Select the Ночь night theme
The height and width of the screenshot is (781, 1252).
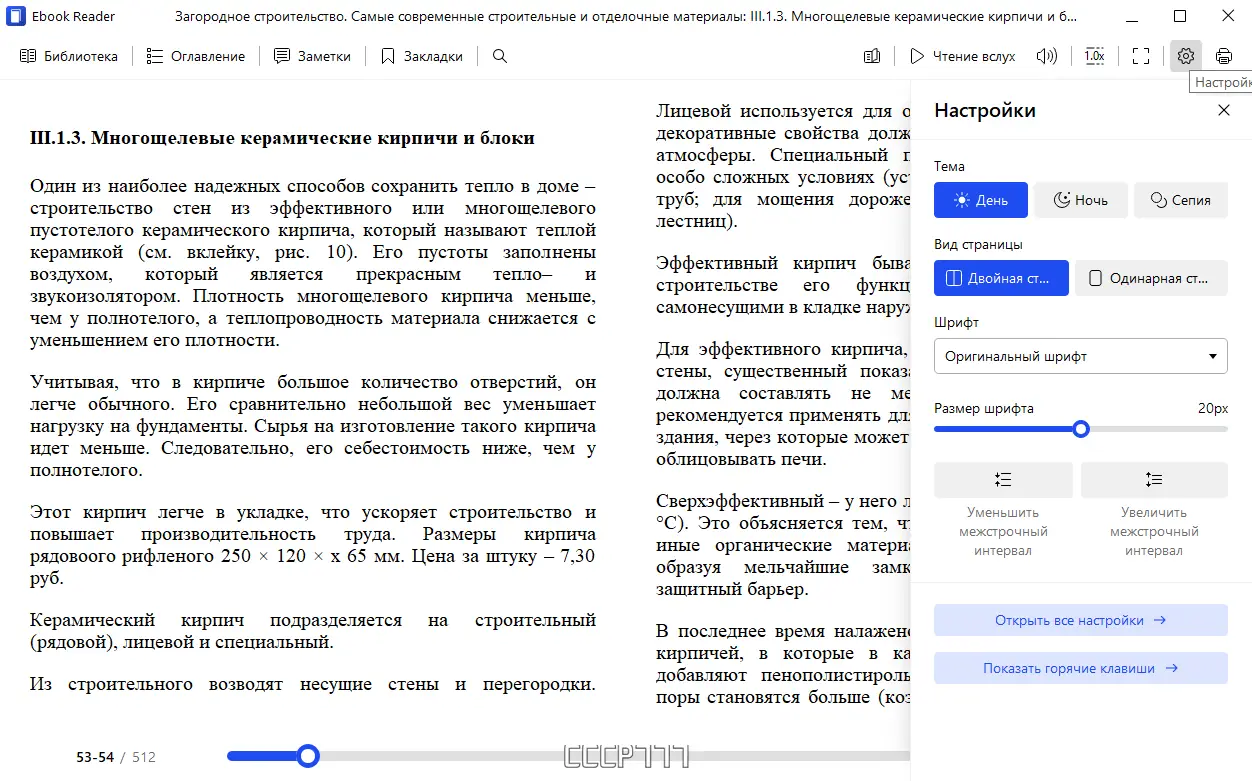tap(1081, 199)
